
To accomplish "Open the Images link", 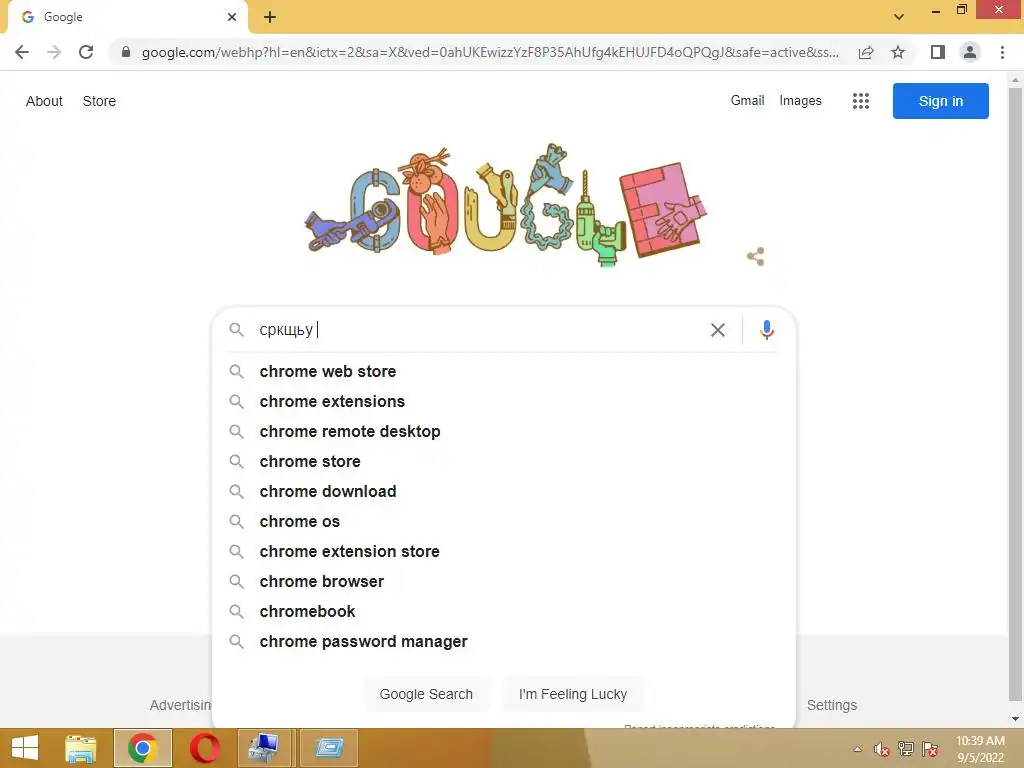I will pos(800,101).
